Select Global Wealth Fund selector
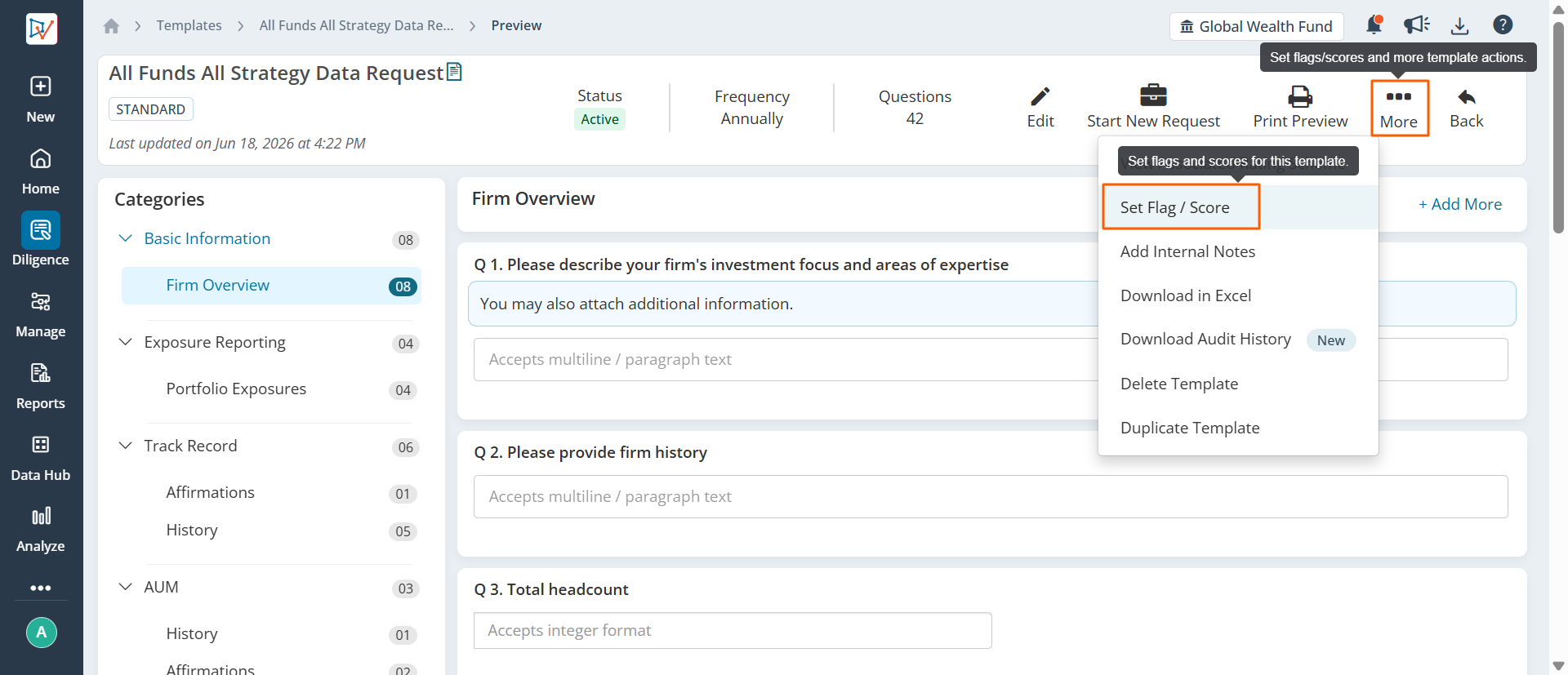The height and width of the screenshot is (675, 1568). point(1257,26)
